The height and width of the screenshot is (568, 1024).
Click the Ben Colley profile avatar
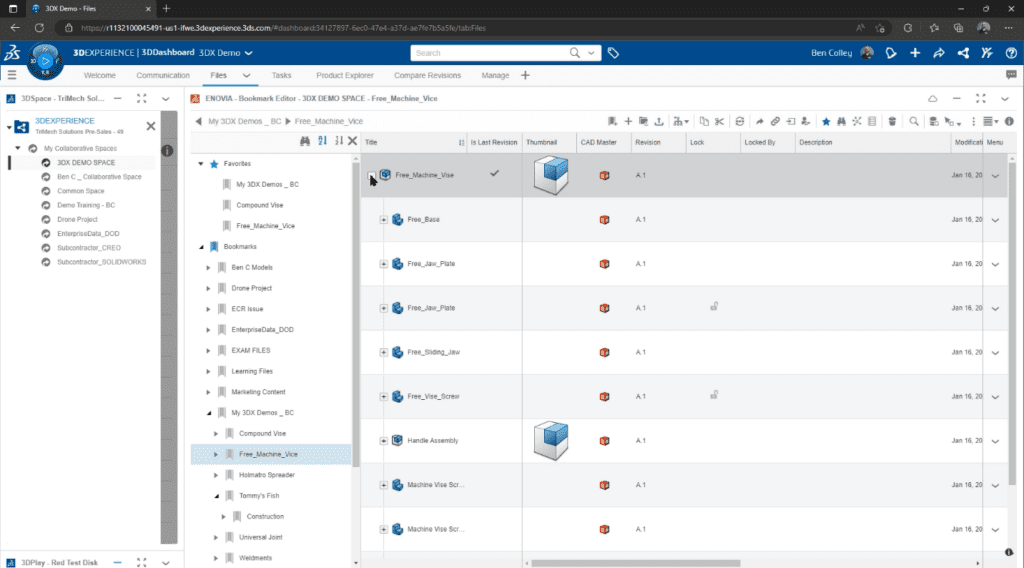(867, 53)
